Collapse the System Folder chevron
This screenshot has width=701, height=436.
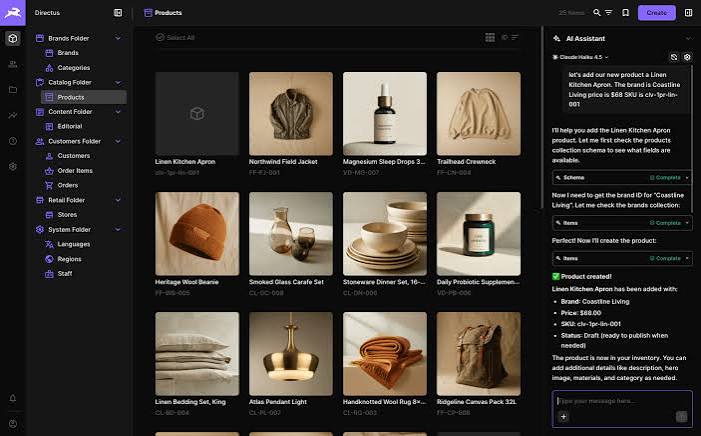click(118, 229)
